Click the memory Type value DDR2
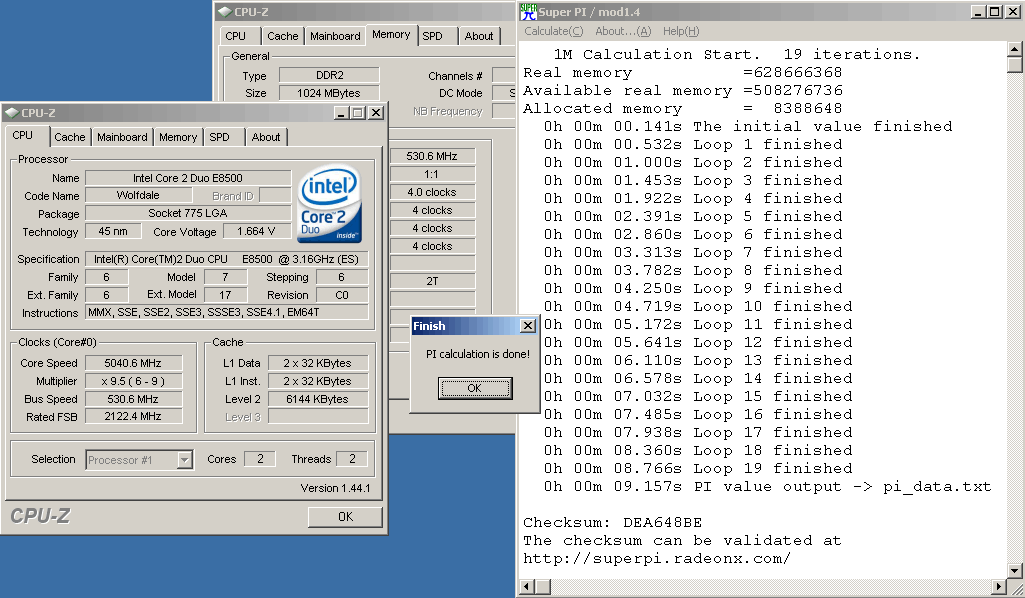1025x598 pixels. tap(329, 76)
